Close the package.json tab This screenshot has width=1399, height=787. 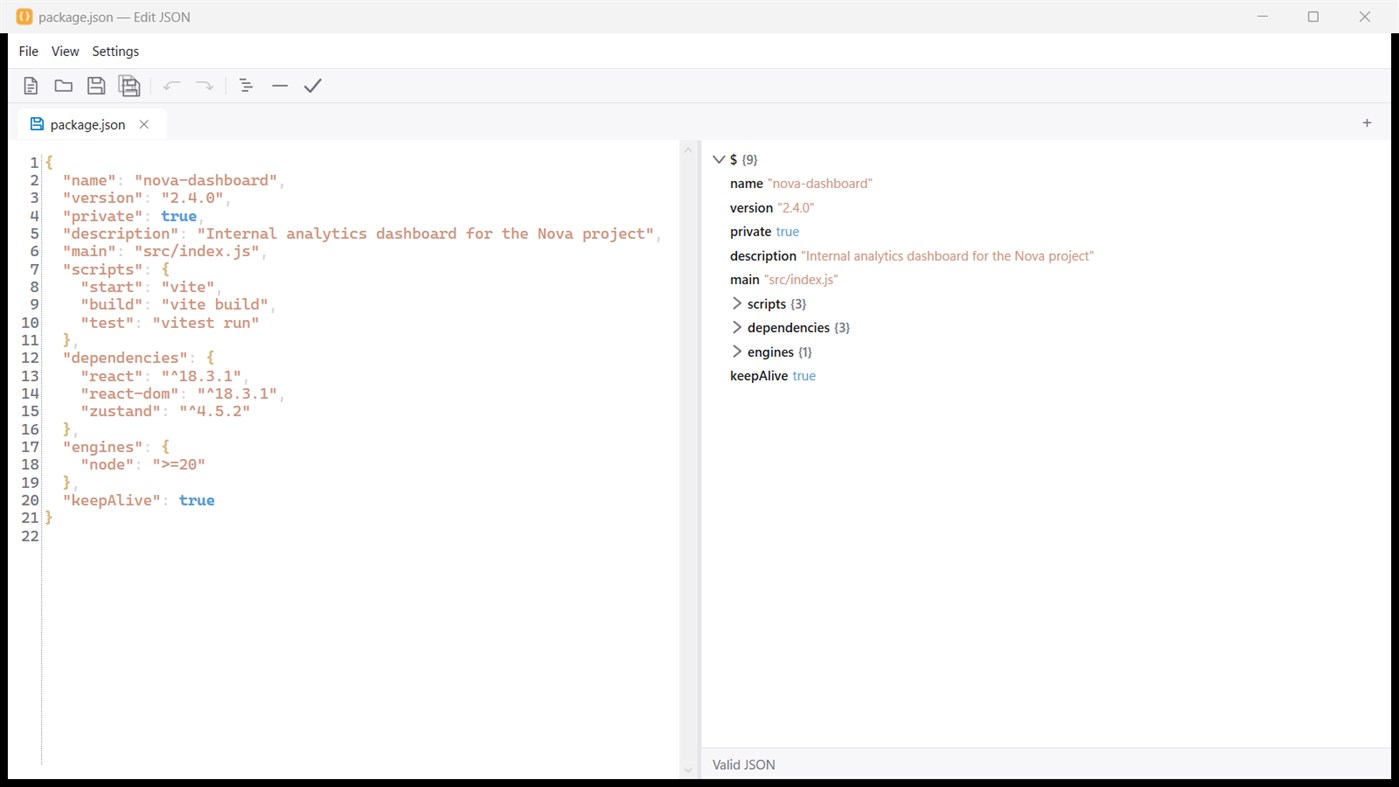coord(144,124)
